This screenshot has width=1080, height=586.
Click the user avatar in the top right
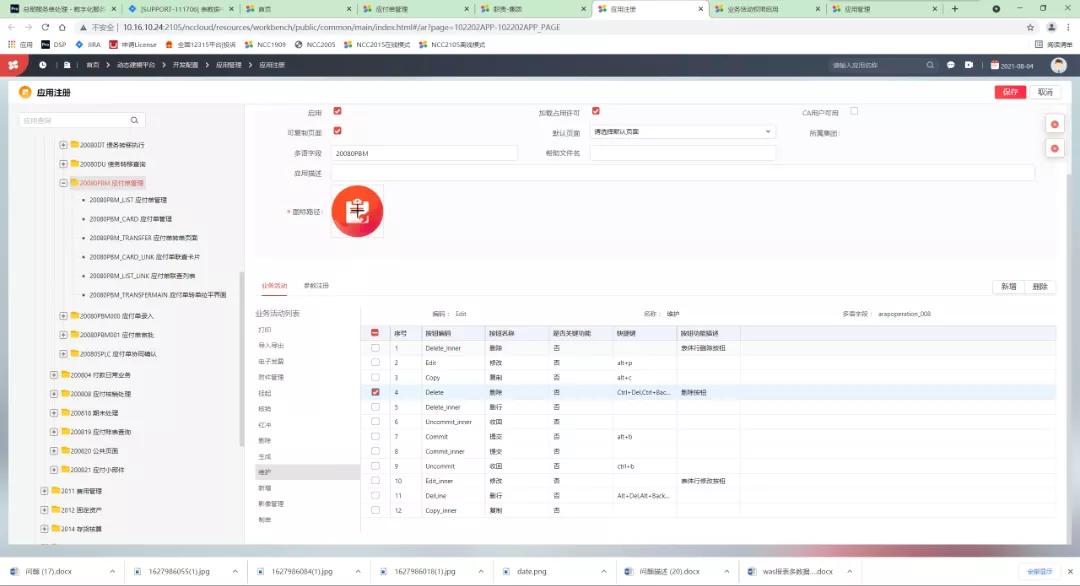(x=1058, y=65)
